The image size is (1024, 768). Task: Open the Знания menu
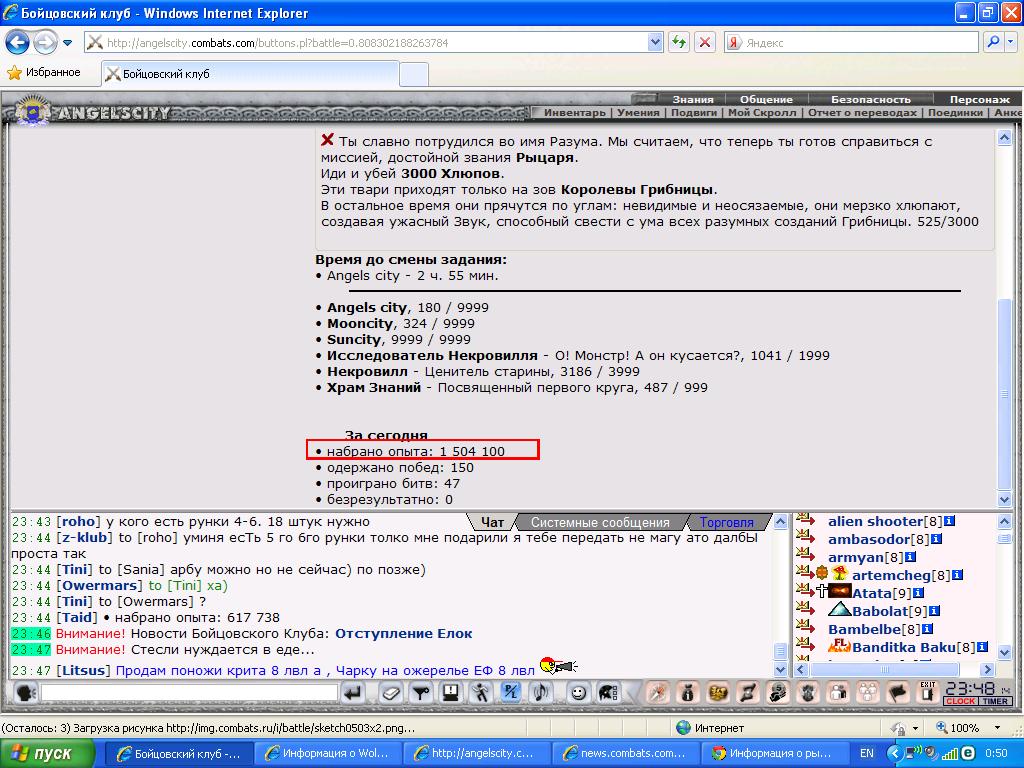click(x=693, y=99)
